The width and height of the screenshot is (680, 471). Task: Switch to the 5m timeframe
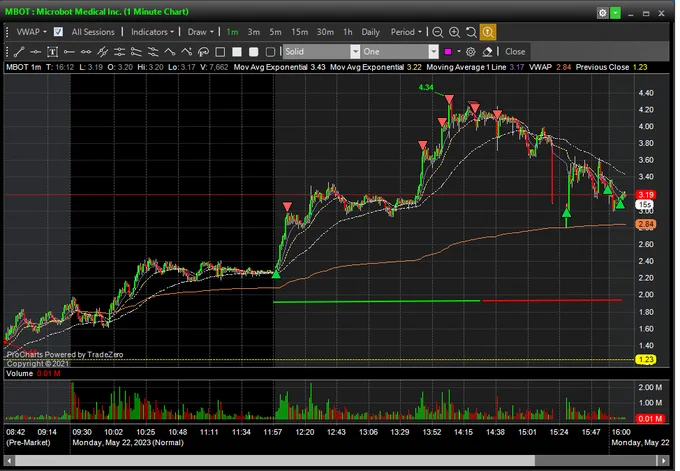pyautogui.click(x=275, y=32)
